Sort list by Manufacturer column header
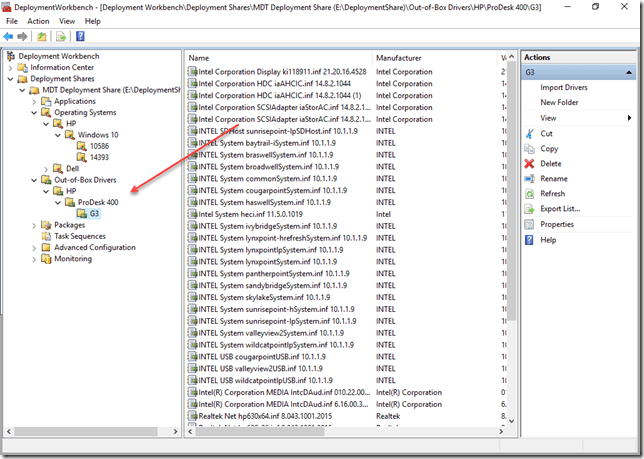Viewport: 644px width, 459px height. pos(400,58)
